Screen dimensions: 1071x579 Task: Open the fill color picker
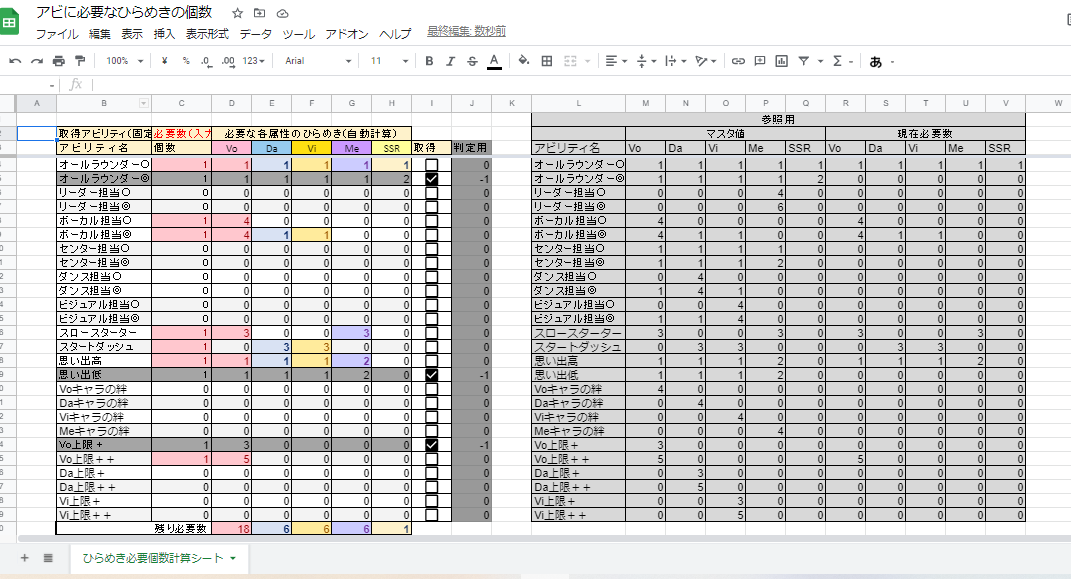(523, 61)
